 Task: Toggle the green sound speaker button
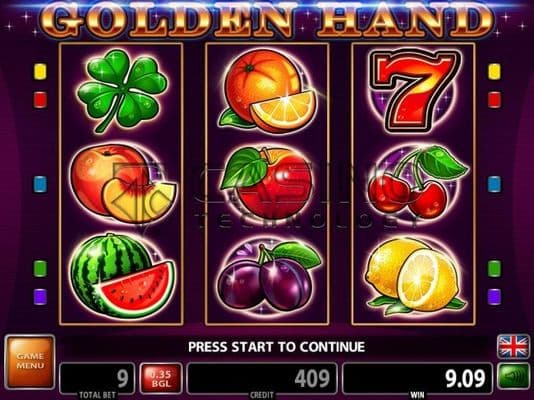[x=514, y=377]
